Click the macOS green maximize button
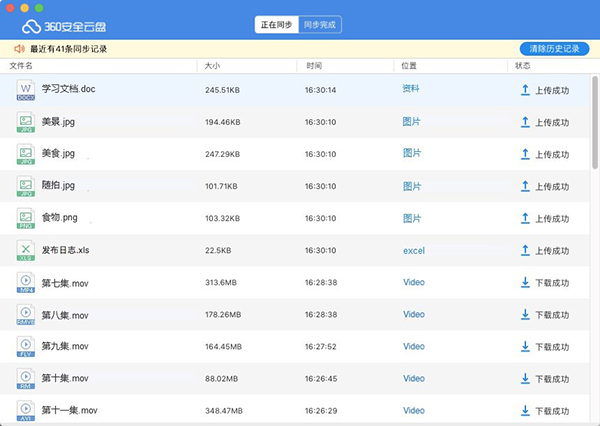The image size is (600, 426). (39, 8)
